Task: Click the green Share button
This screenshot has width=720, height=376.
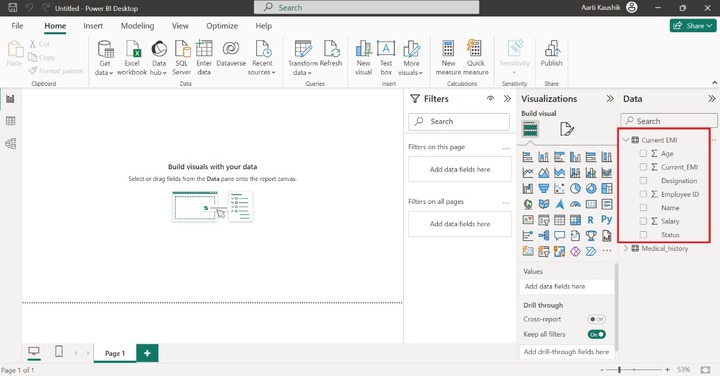Action: pyautogui.click(x=693, y=26)
